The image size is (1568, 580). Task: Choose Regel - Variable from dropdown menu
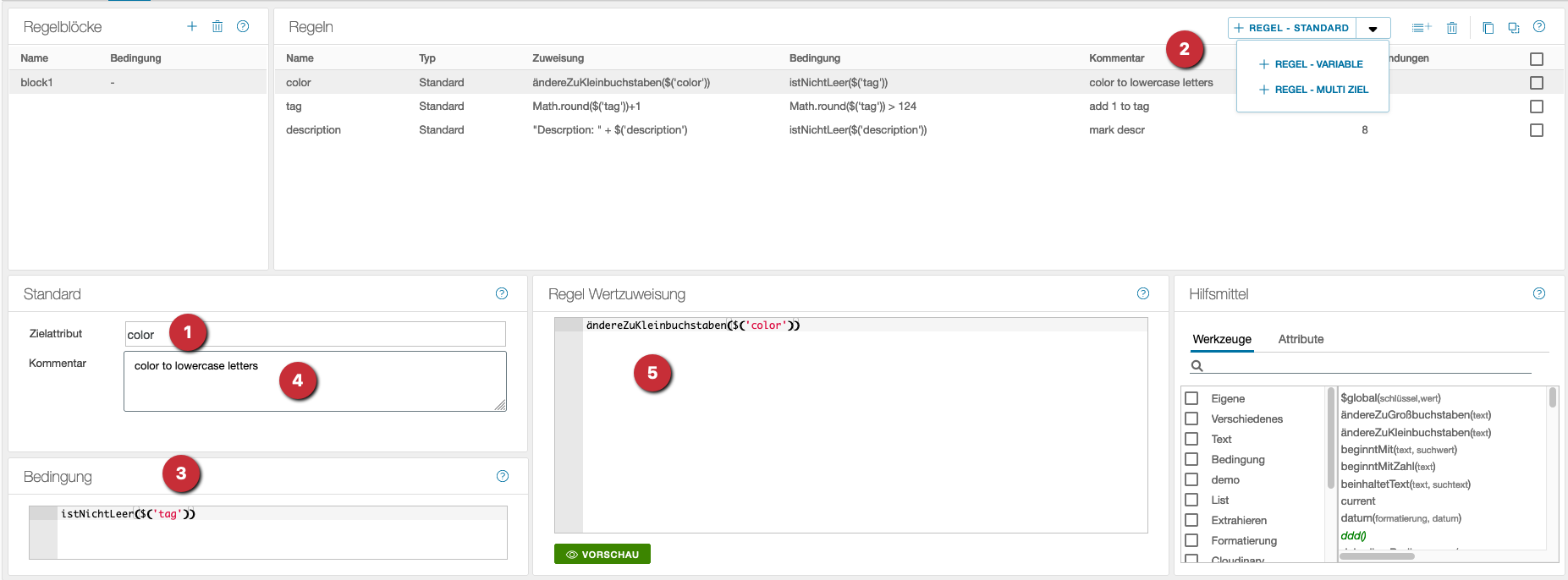[x=1318, y=64]
